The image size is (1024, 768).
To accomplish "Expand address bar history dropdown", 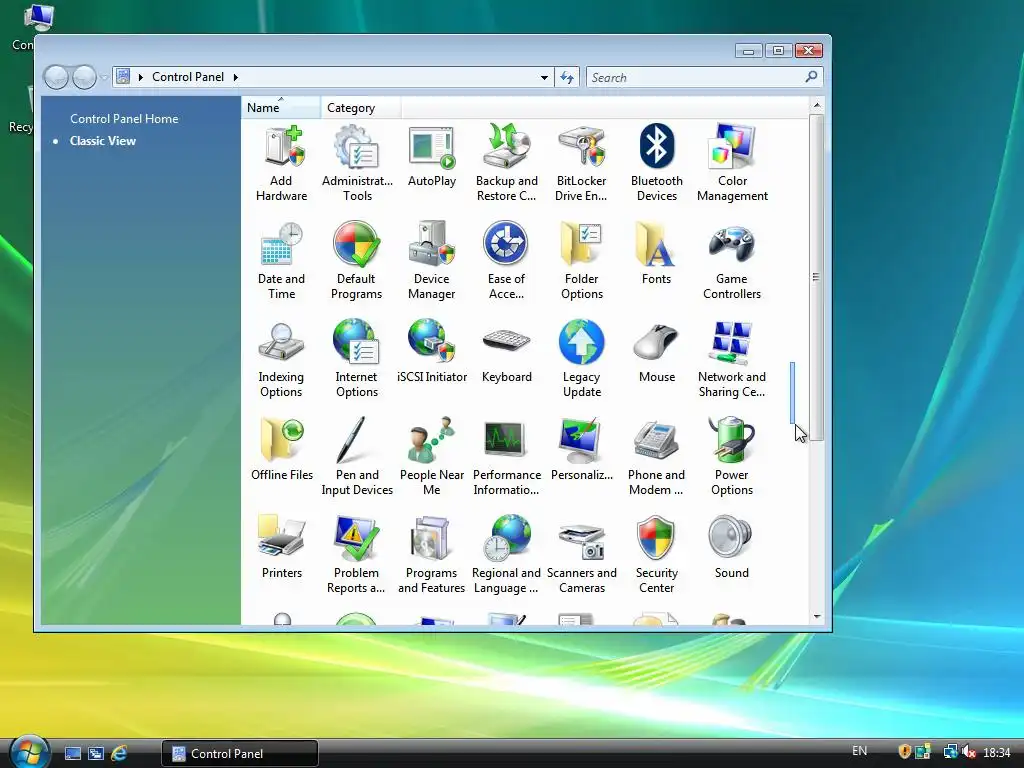I will tap(544, 78).
